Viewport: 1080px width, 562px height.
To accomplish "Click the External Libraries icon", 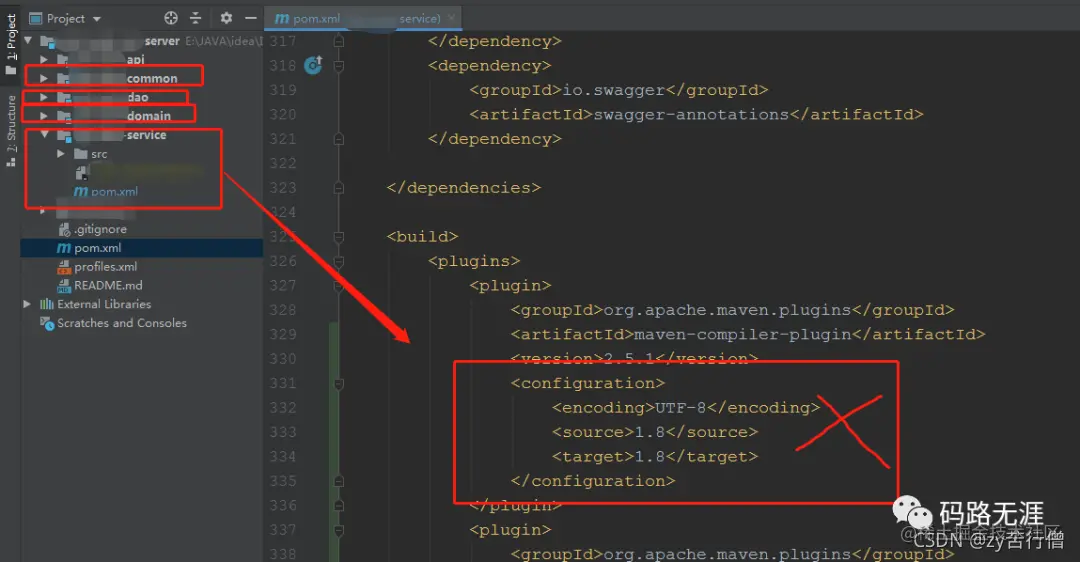I will click(x=47, y=304).
